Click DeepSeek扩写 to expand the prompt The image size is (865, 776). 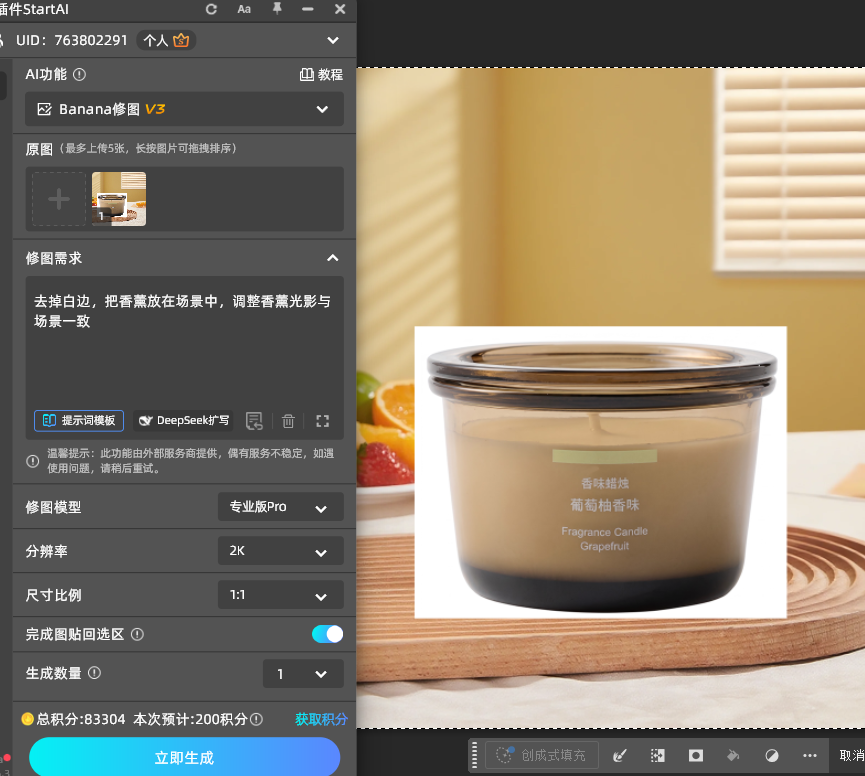tap(183, 421)
